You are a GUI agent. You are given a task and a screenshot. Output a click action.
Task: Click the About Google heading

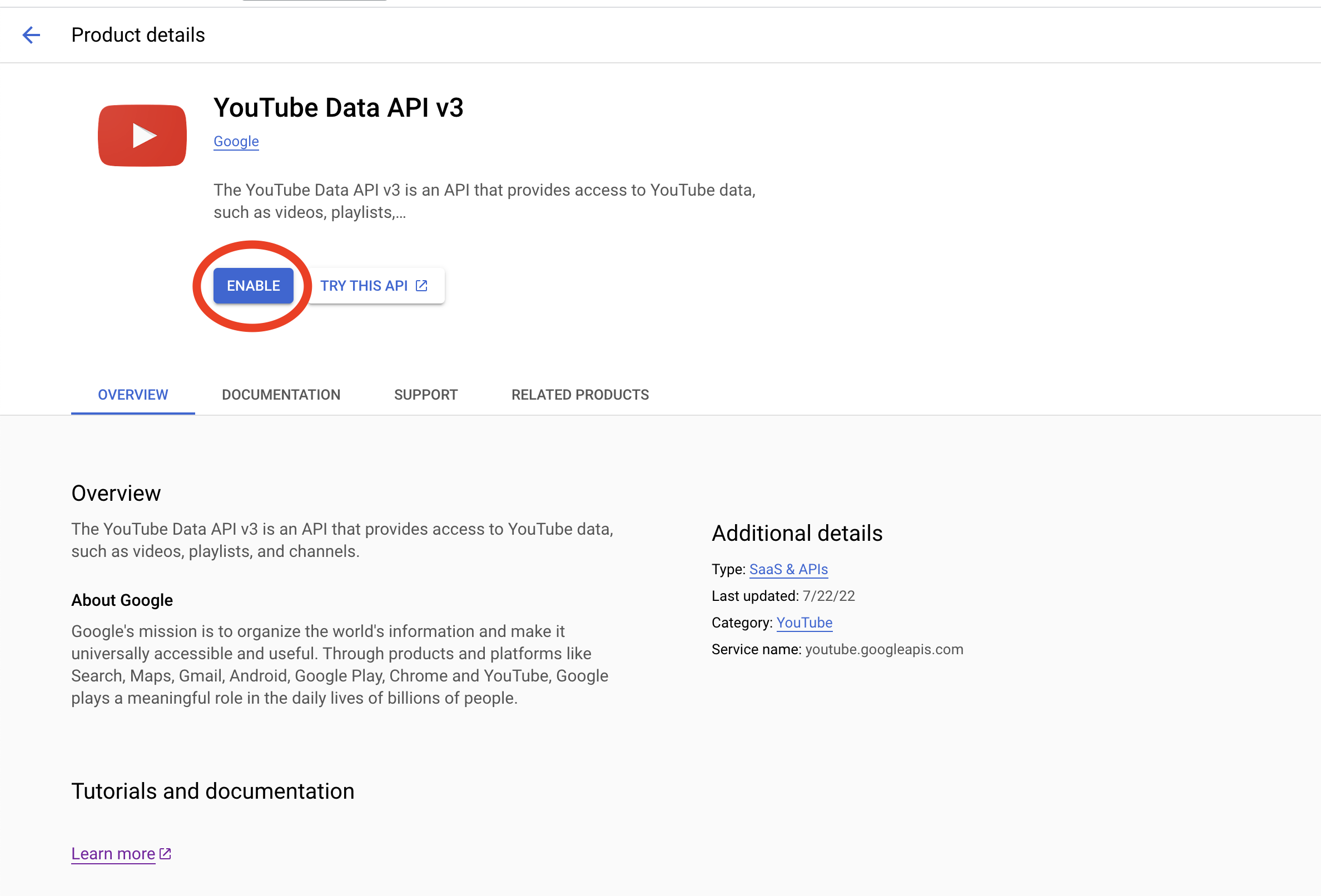tap(122, 600)
